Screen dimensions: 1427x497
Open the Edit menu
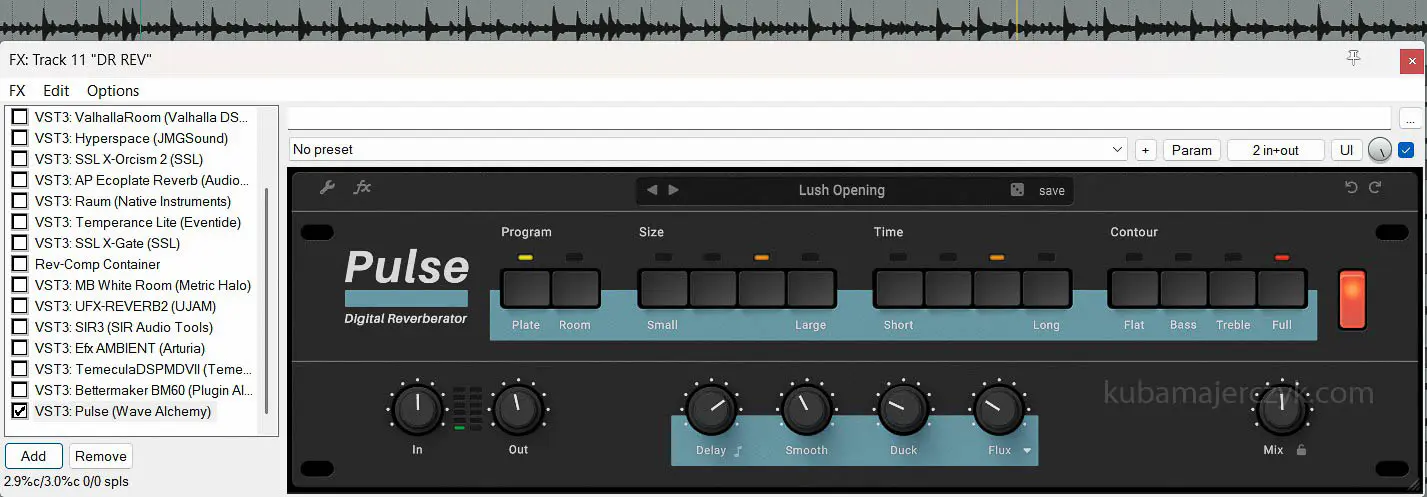click(x=56, y=91)
